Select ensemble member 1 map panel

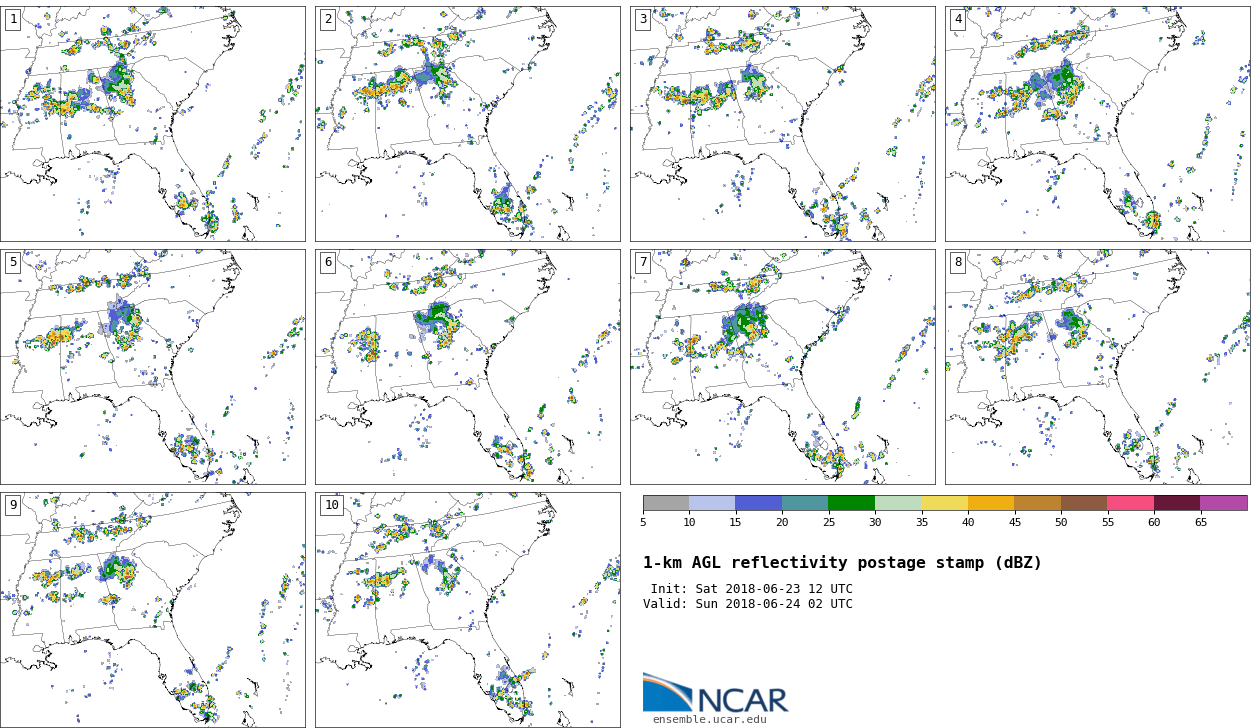click(153, 124)
